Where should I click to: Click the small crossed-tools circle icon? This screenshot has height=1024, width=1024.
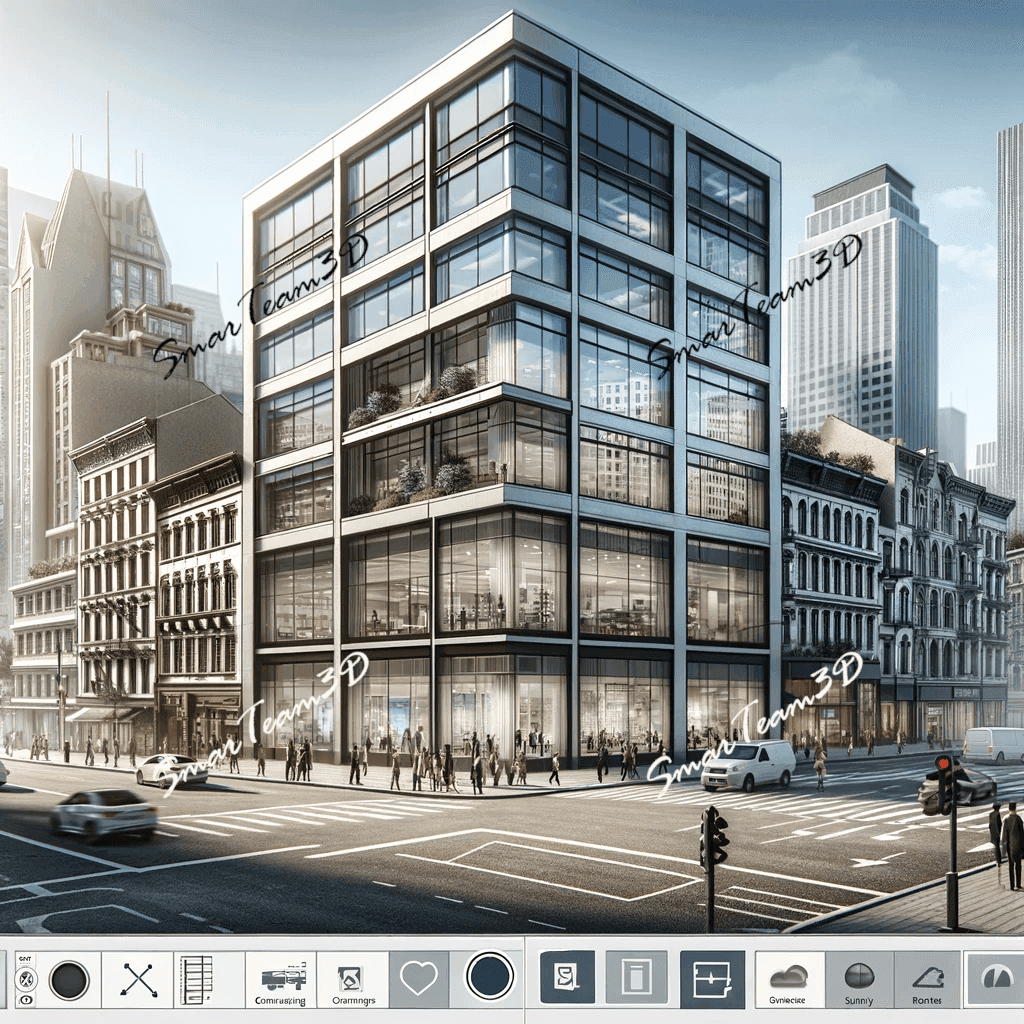pyautogui.click(x=26, y=979)
